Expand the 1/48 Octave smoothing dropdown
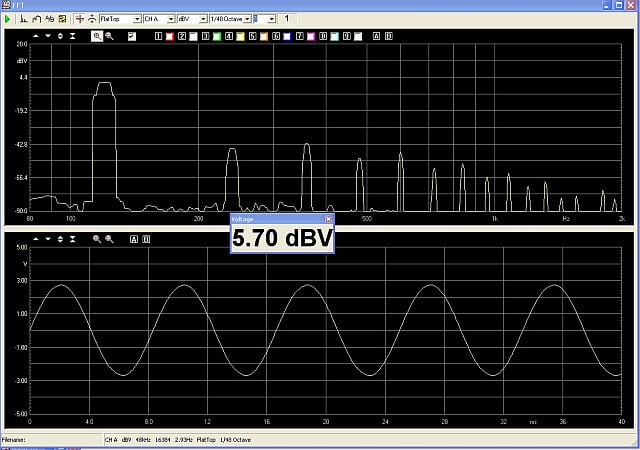The image size is (640, 450). [247, 18]
